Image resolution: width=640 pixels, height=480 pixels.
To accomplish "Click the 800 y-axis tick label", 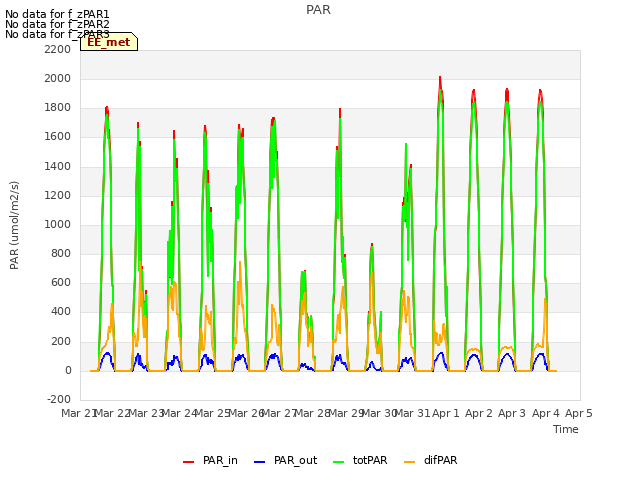I will (61, 253).
